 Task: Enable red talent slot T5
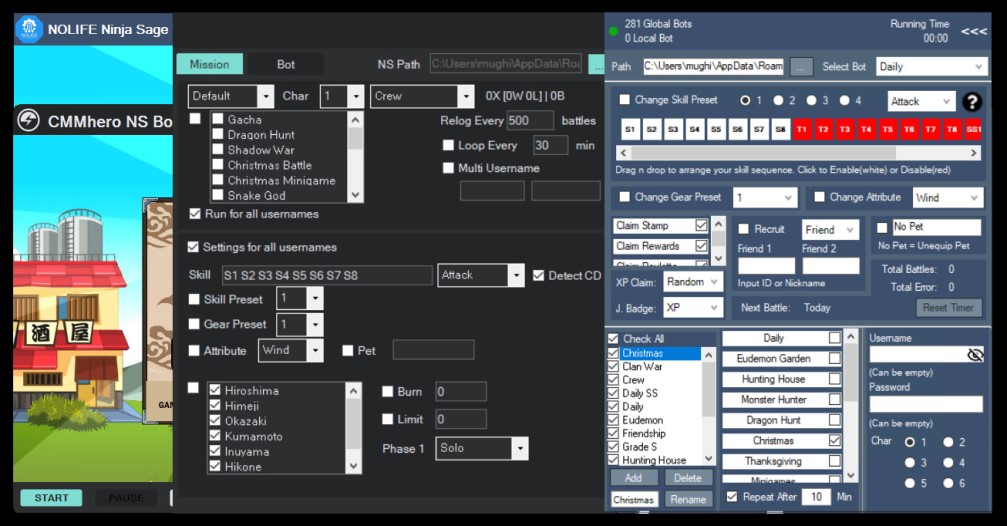point(888,129)
